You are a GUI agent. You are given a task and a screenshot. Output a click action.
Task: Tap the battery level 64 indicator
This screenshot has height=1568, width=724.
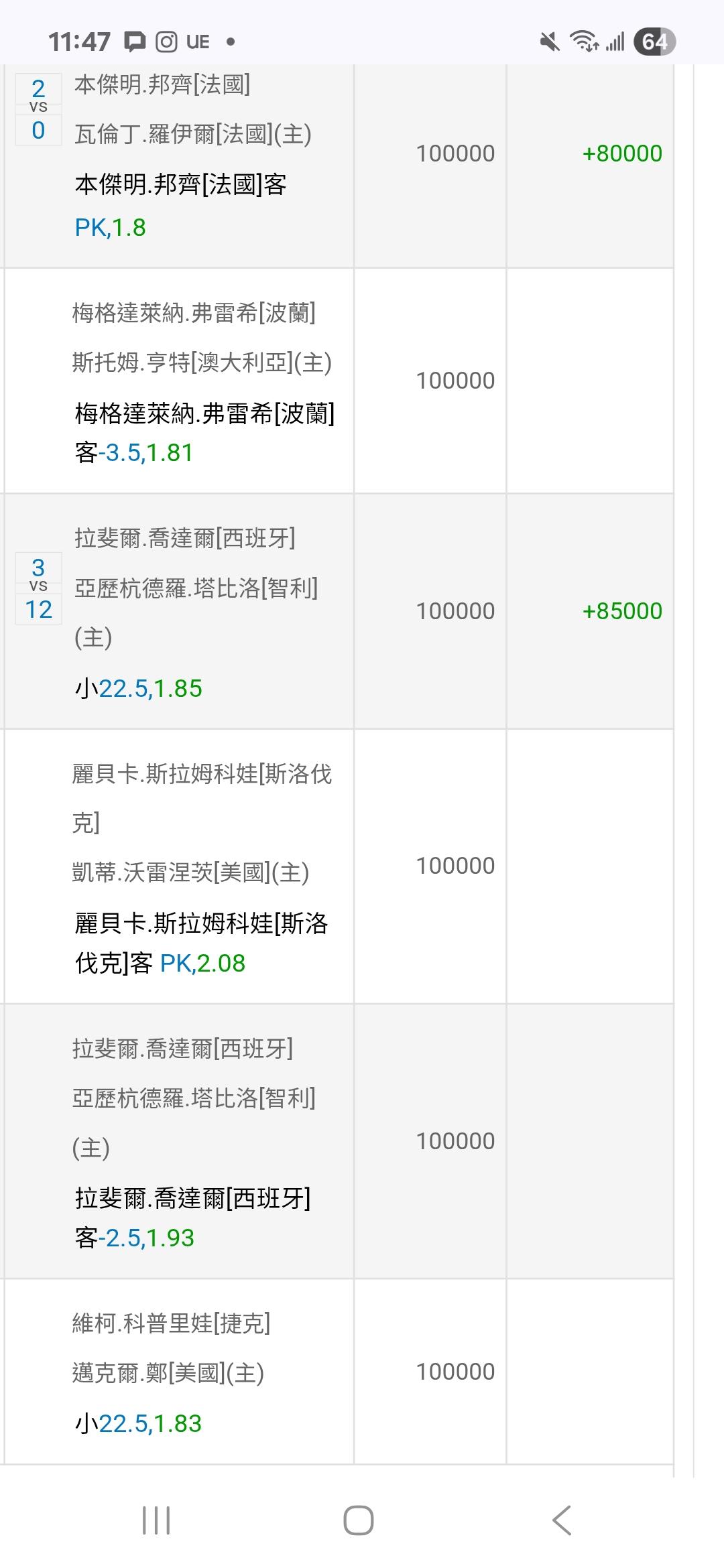654,42
